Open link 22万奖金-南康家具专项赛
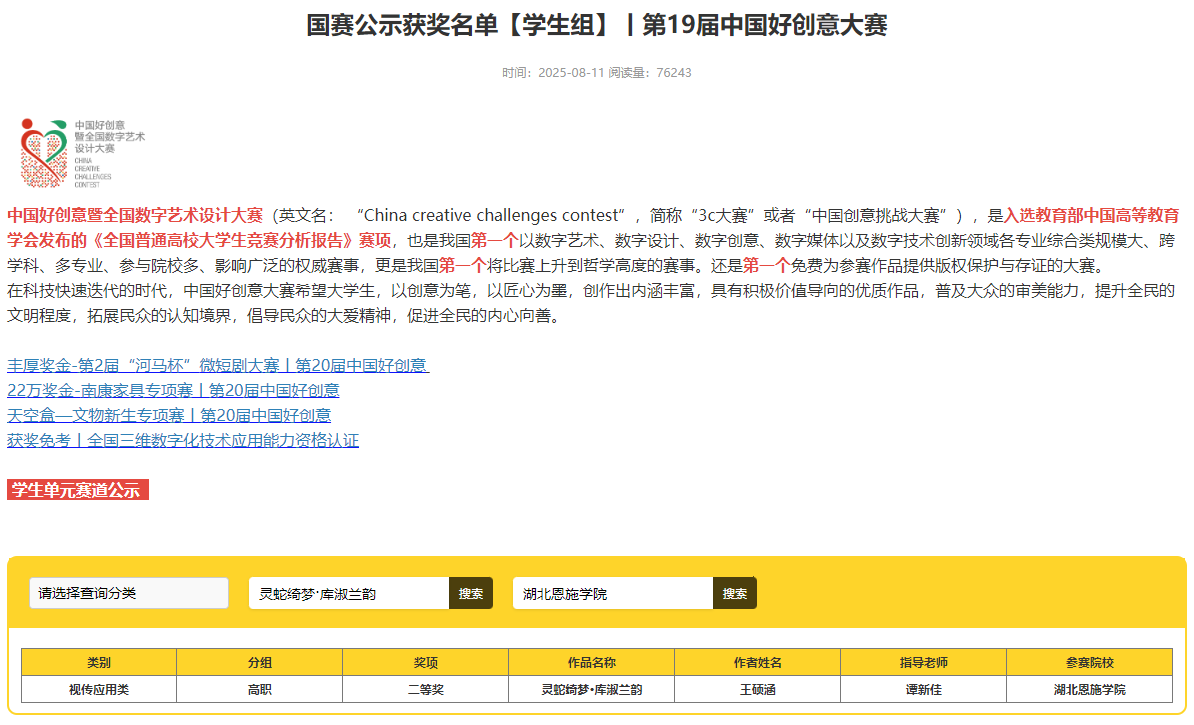The image size is (1194, 725). click(173, 391)
